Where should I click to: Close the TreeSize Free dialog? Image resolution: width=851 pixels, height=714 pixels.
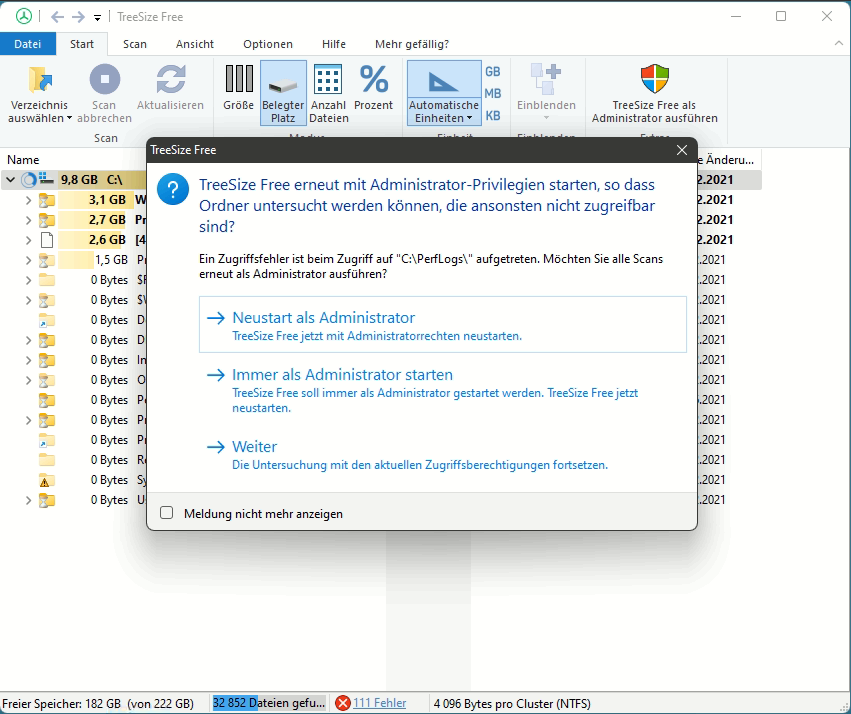click(682, 150)
